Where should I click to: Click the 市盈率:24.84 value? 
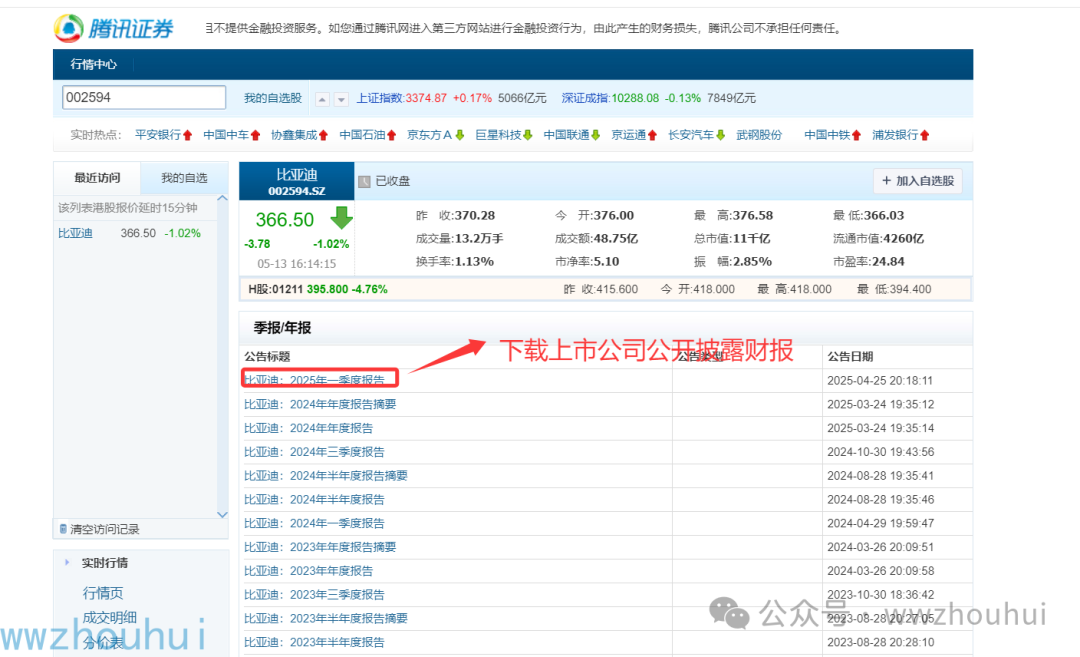coord(869,262)
